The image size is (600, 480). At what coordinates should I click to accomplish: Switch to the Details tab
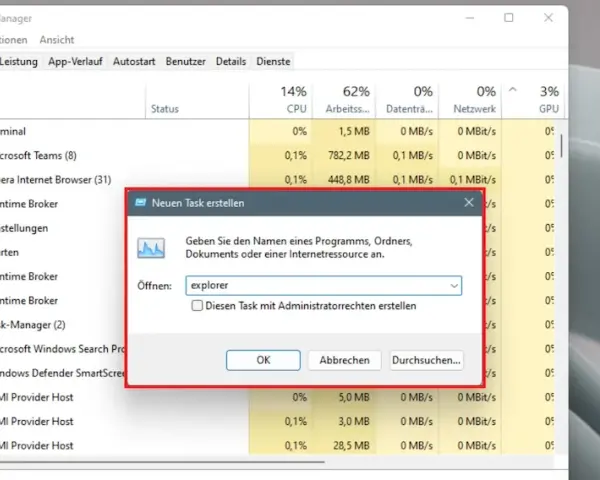click(x=231, y=62)
